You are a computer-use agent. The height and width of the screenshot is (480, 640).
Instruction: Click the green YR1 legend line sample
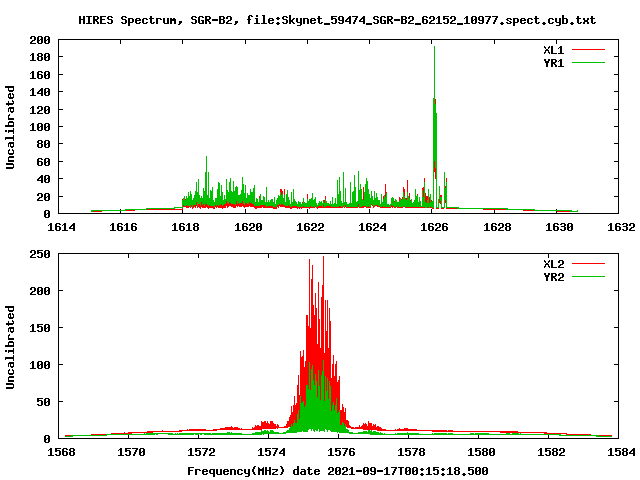[x=588, y=62]
